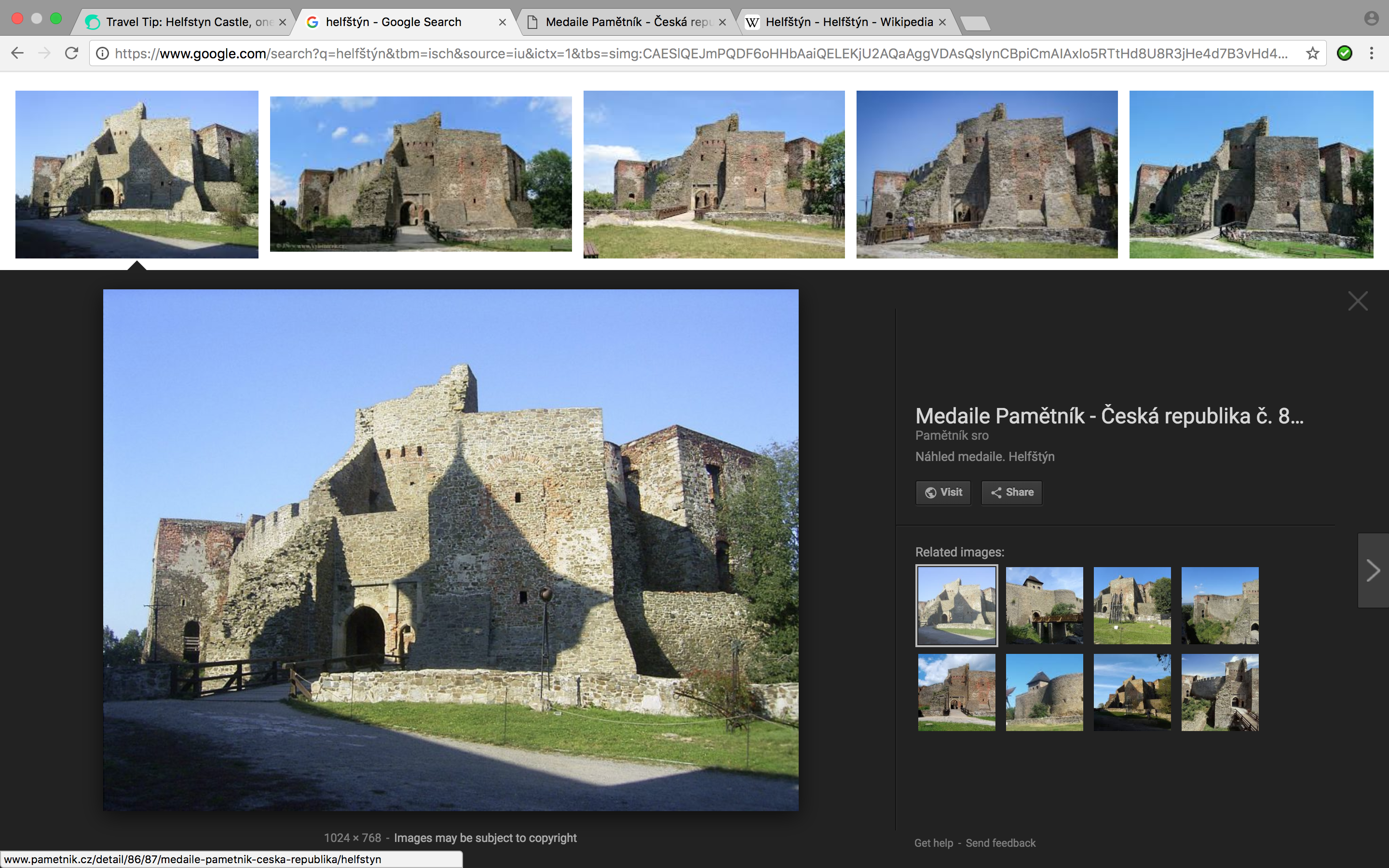The height and width of the screenshot is (868, 1389).
Task: Bookmark this page with the star icon
Action: (x=1312, y=54)
